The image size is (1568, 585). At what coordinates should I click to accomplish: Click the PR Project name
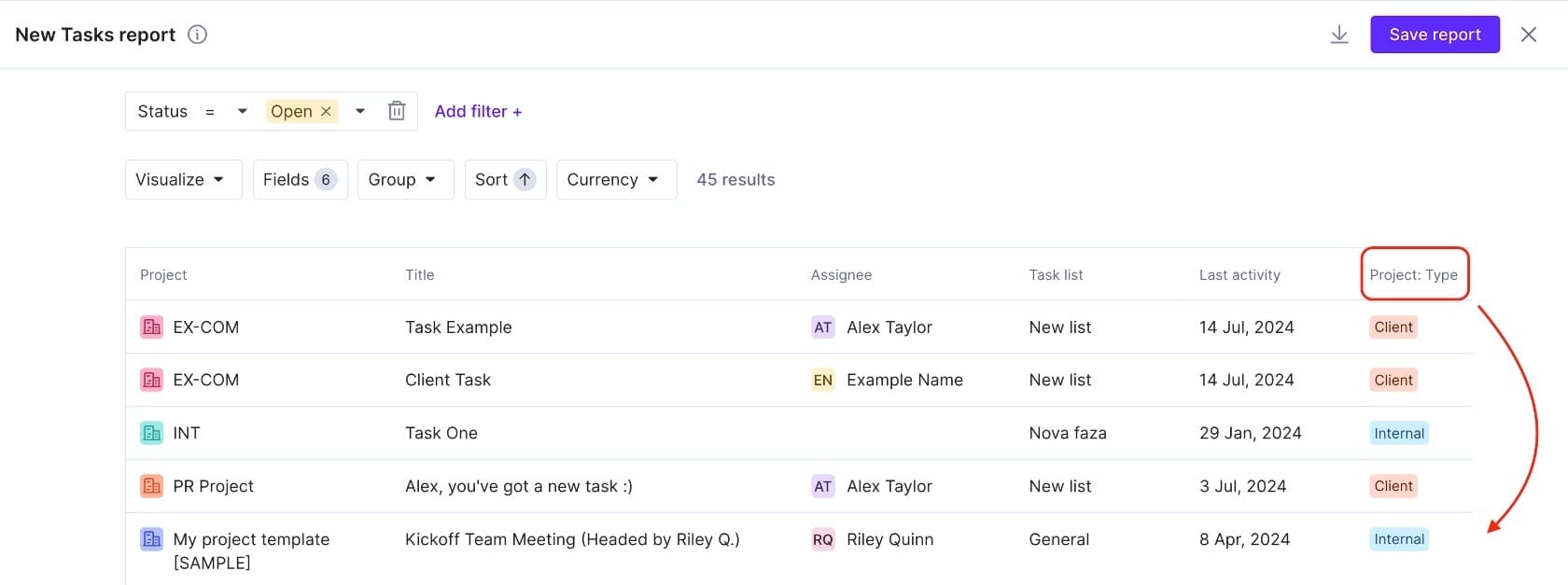pos(214,486)
